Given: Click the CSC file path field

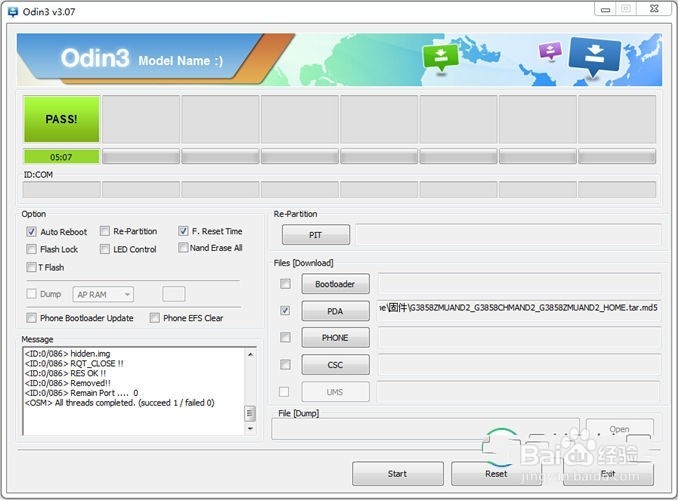Looking at the screenshot, I should click(519, 365).
